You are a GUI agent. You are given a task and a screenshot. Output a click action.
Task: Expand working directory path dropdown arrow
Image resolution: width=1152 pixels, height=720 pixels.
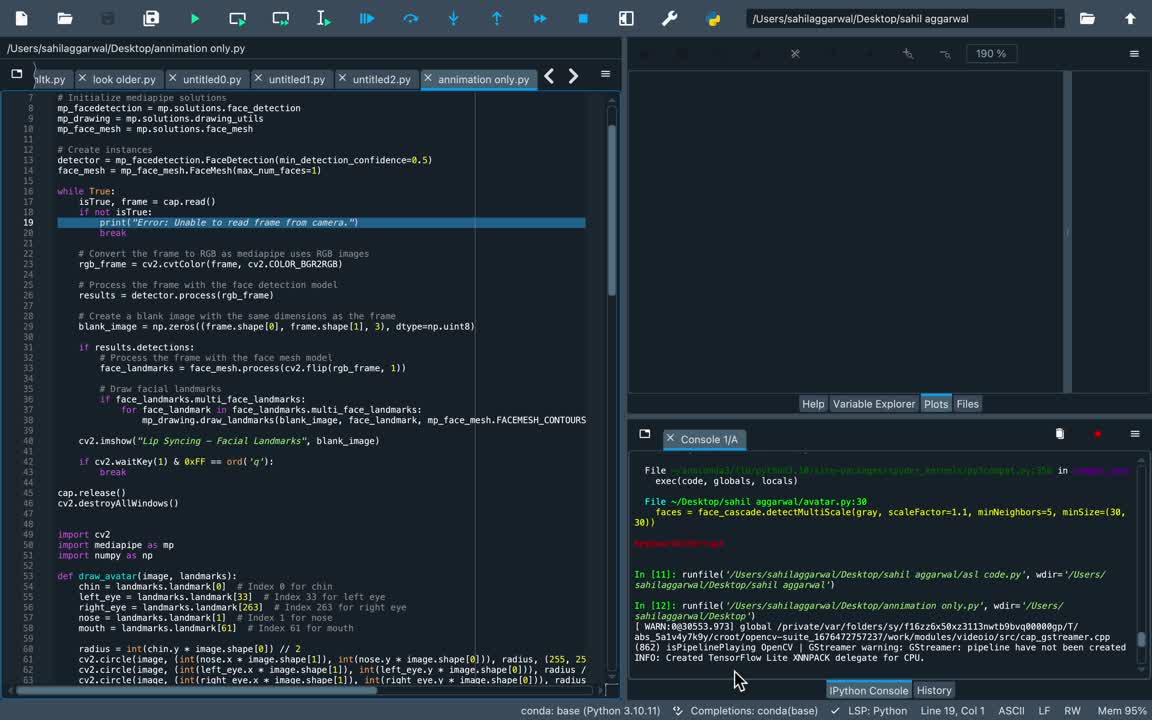1059,19
